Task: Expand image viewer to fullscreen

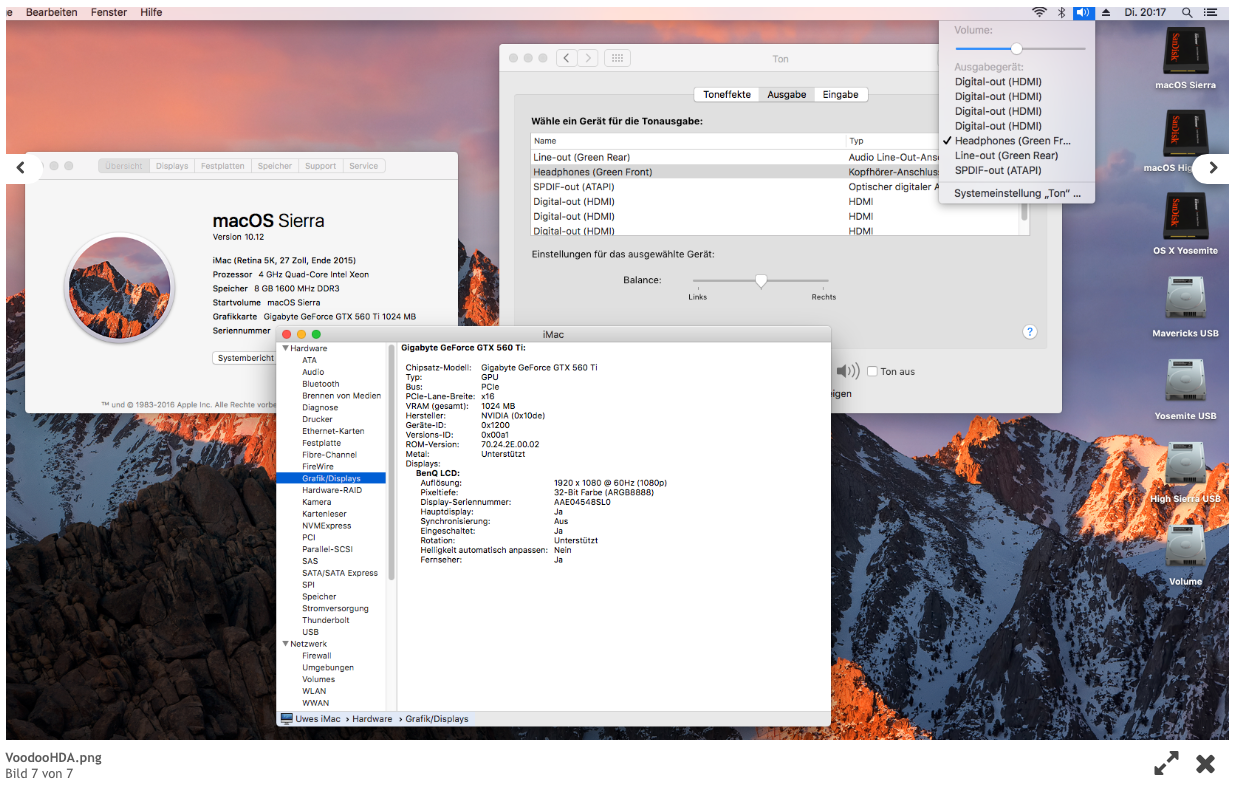Action: coord(1166,764)
